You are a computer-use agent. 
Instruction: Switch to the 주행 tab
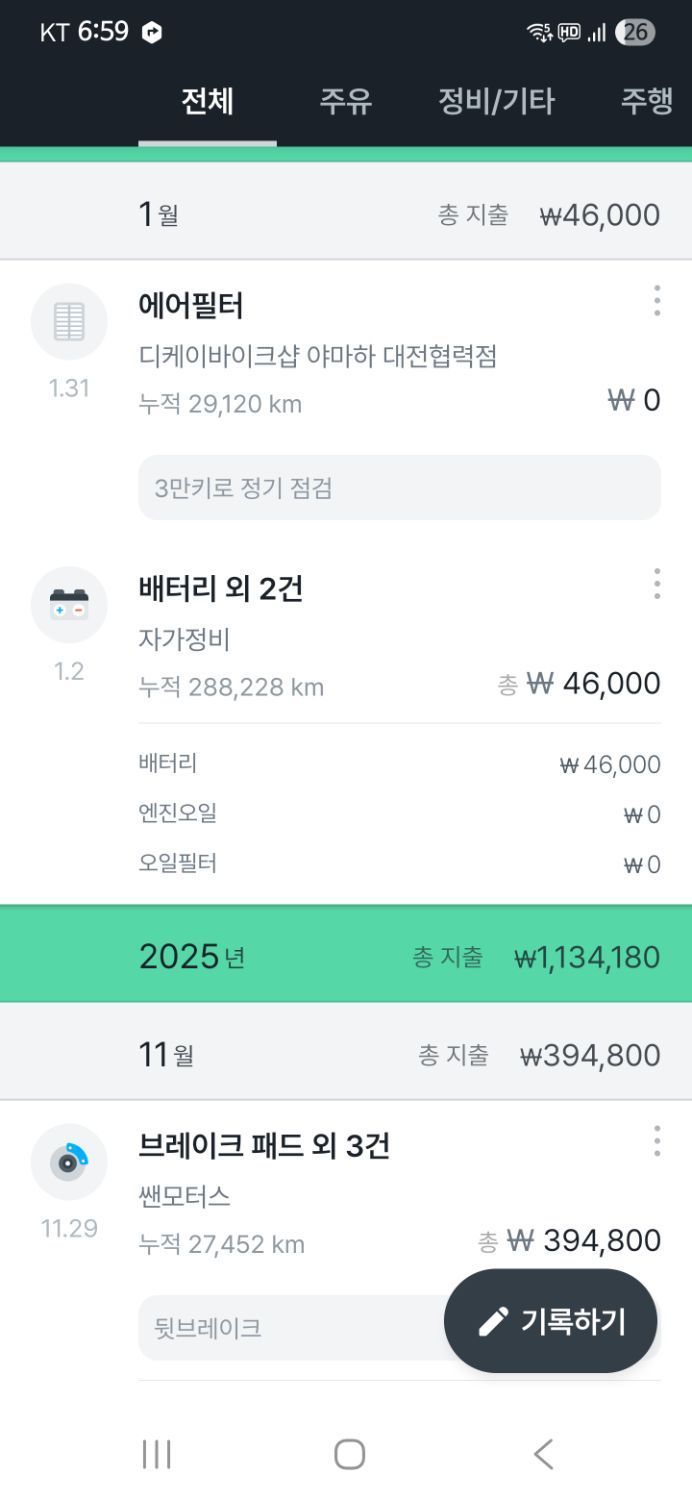pyautogui.click(x=647, y=102)
